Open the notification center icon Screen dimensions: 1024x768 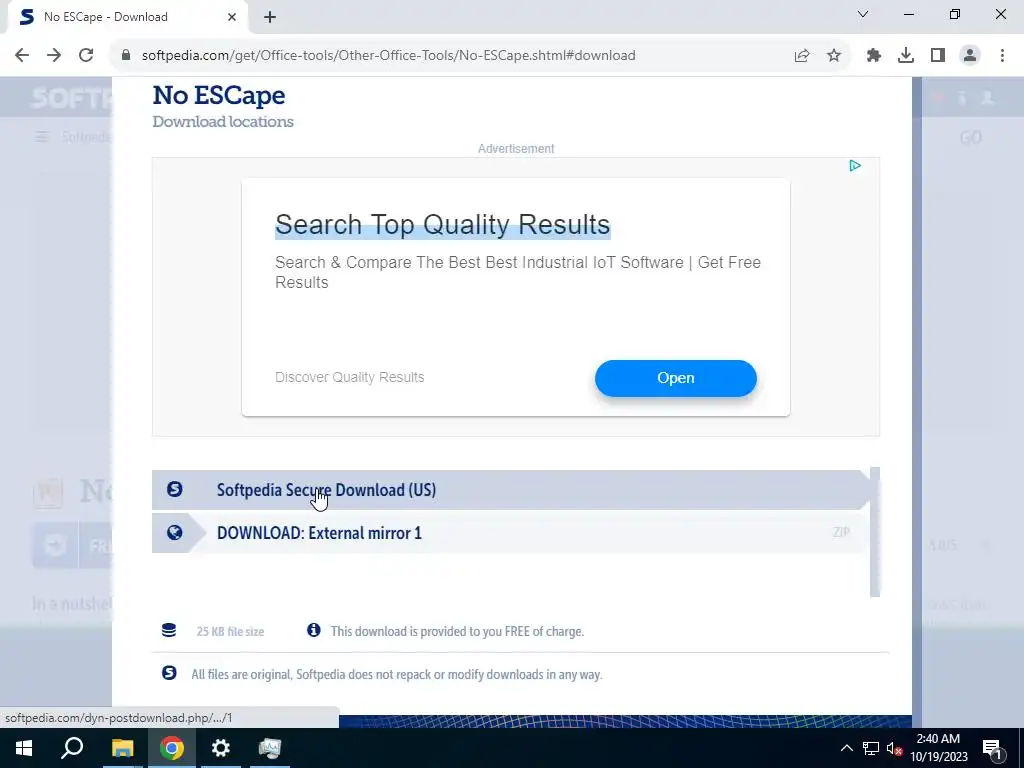[x=992, y=748]
